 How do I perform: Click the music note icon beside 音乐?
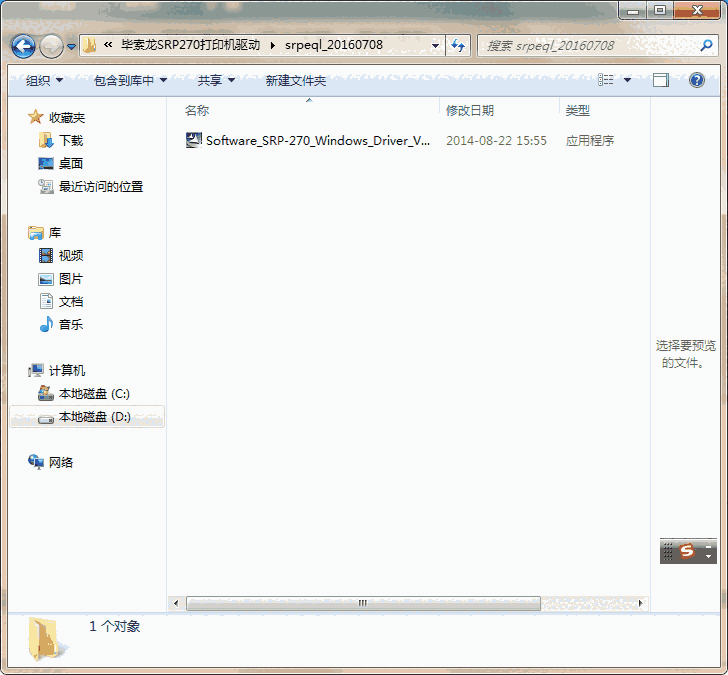coord(46,324)
